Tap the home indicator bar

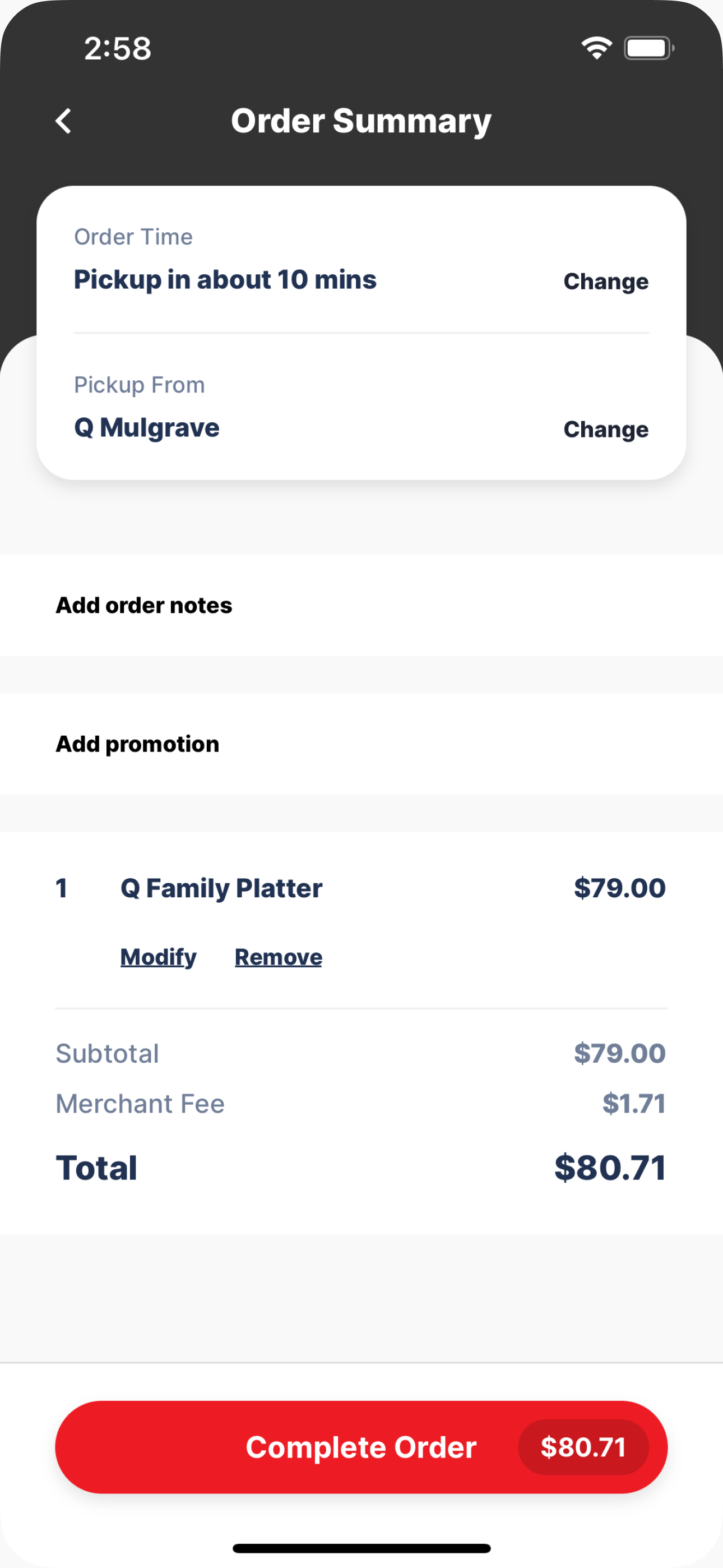click(x=361, y=1548)
